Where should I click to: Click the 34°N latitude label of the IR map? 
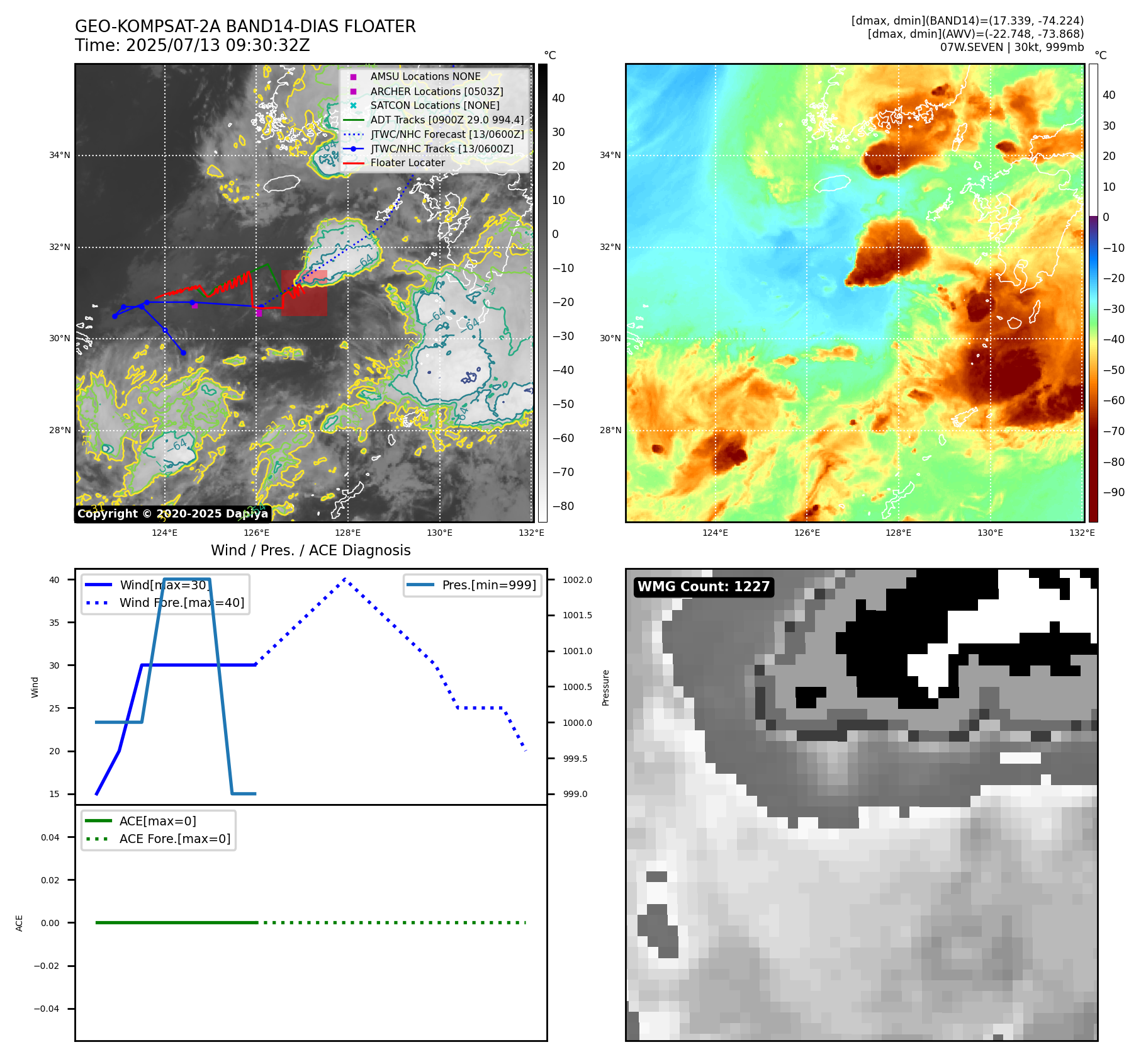pos(60,156)
